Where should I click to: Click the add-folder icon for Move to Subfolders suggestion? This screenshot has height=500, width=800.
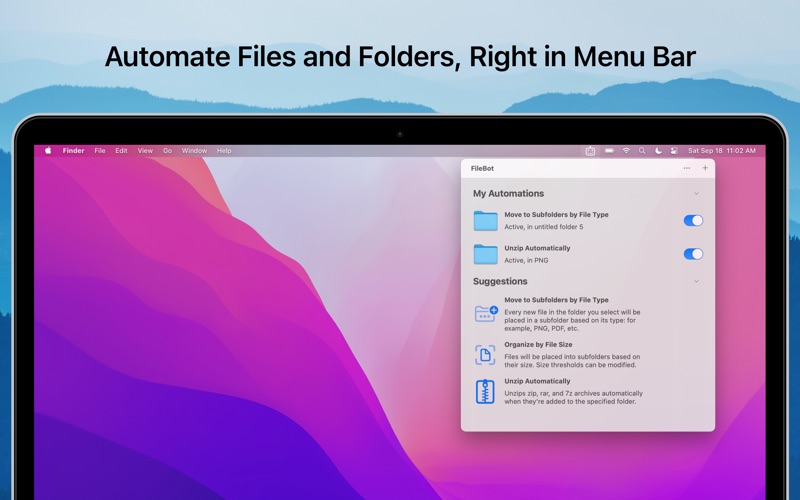point(486,314)
